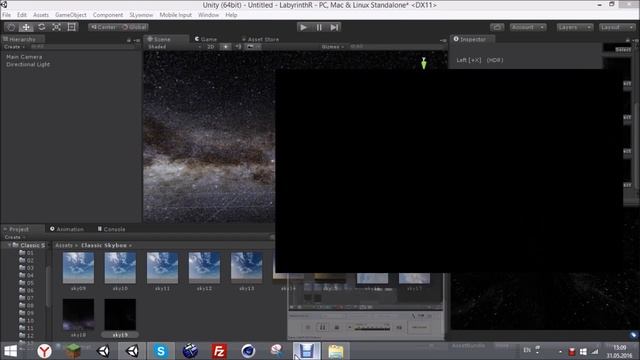Select the sky10 material thumbnail

point(120,268)
